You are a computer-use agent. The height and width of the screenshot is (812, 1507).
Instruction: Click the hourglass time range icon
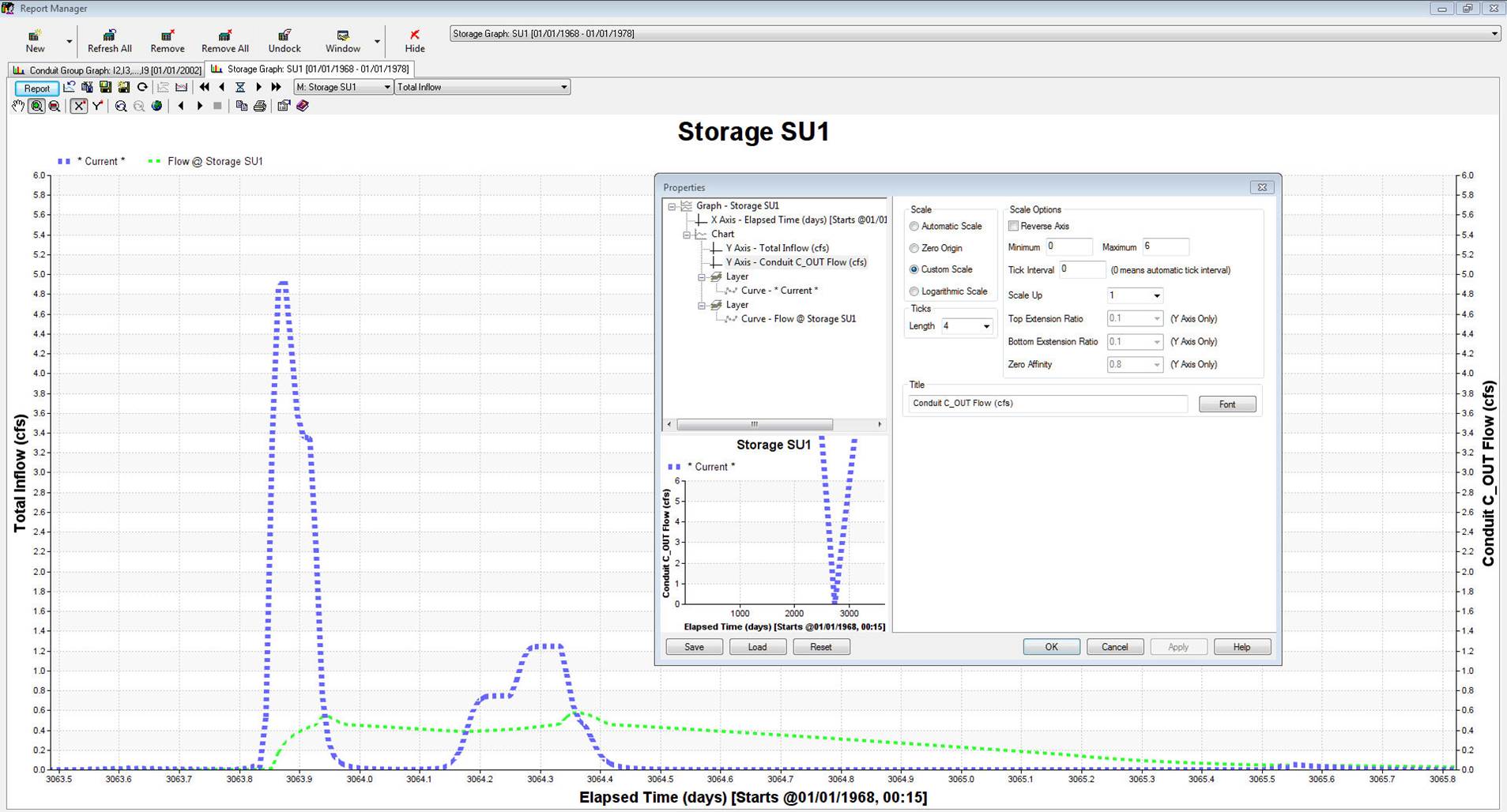coord(240,88)
